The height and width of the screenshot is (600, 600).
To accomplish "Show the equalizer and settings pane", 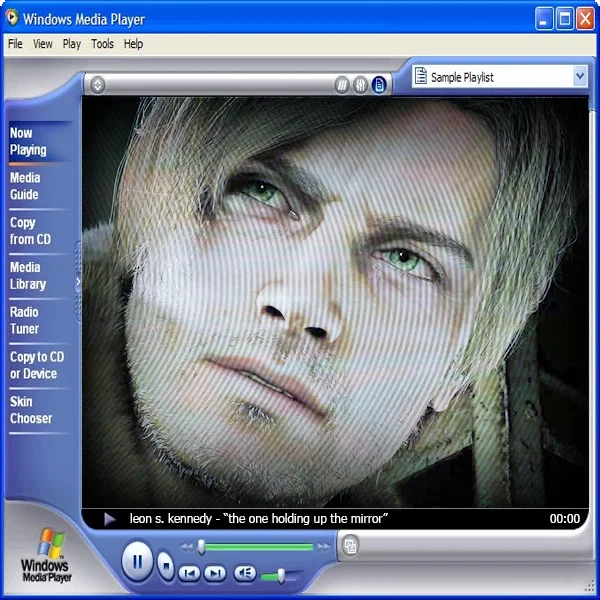I will point(360,85).
